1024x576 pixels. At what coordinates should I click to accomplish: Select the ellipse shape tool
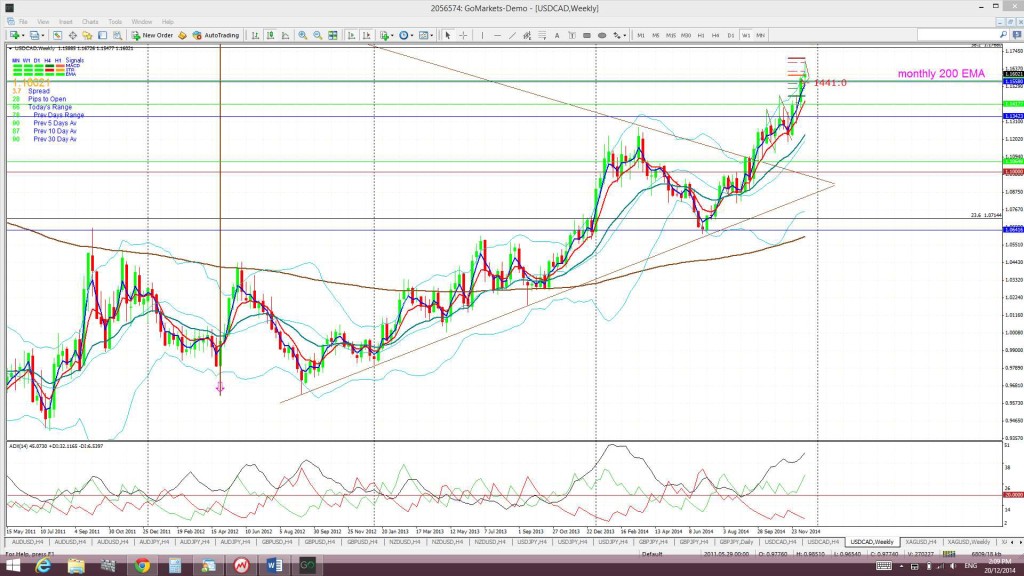pos(602,35)
